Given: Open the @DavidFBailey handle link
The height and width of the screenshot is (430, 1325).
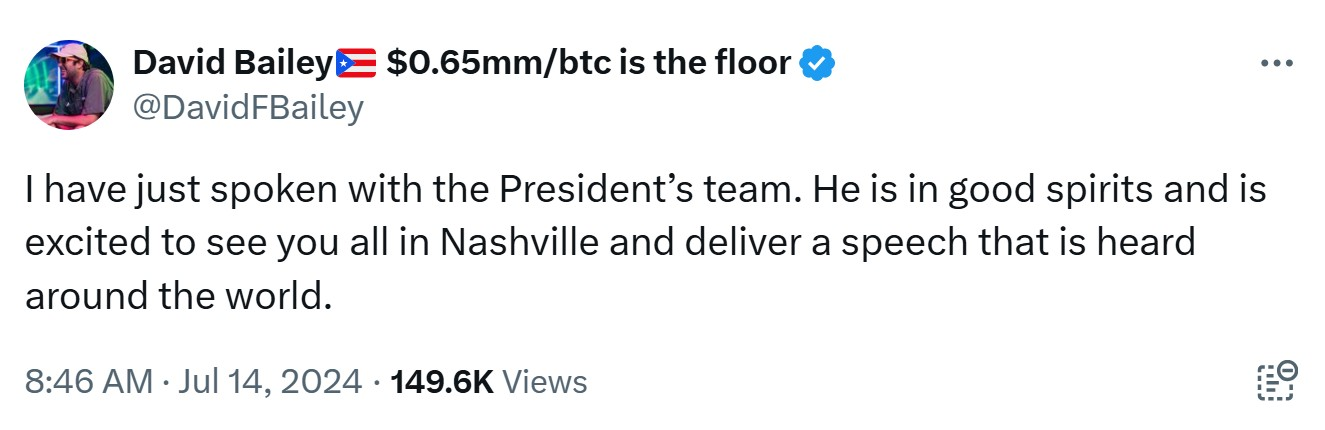Looking at the screenshot, I should 248,107.
